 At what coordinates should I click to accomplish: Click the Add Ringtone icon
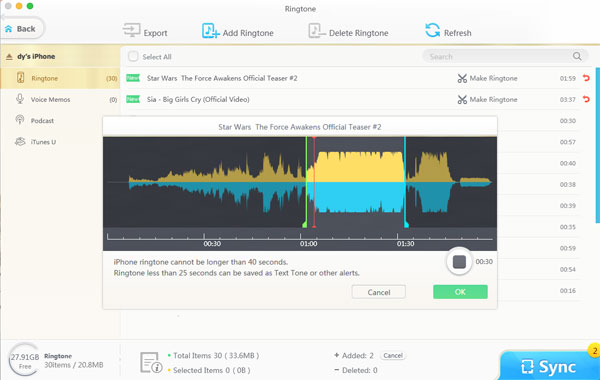coord(210,31)
